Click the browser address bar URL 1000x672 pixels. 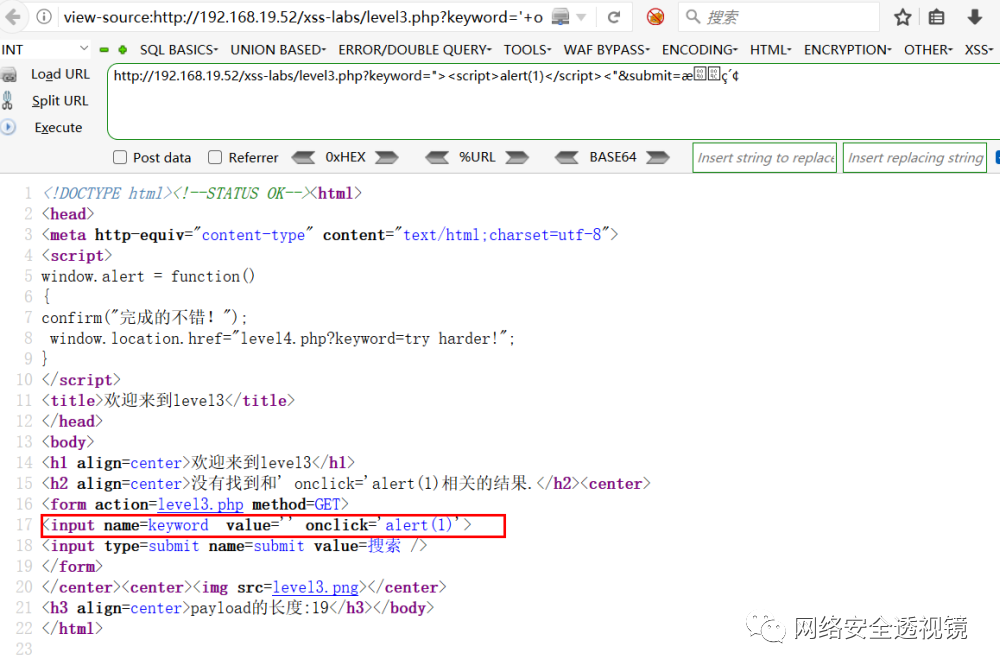point(303,17)
